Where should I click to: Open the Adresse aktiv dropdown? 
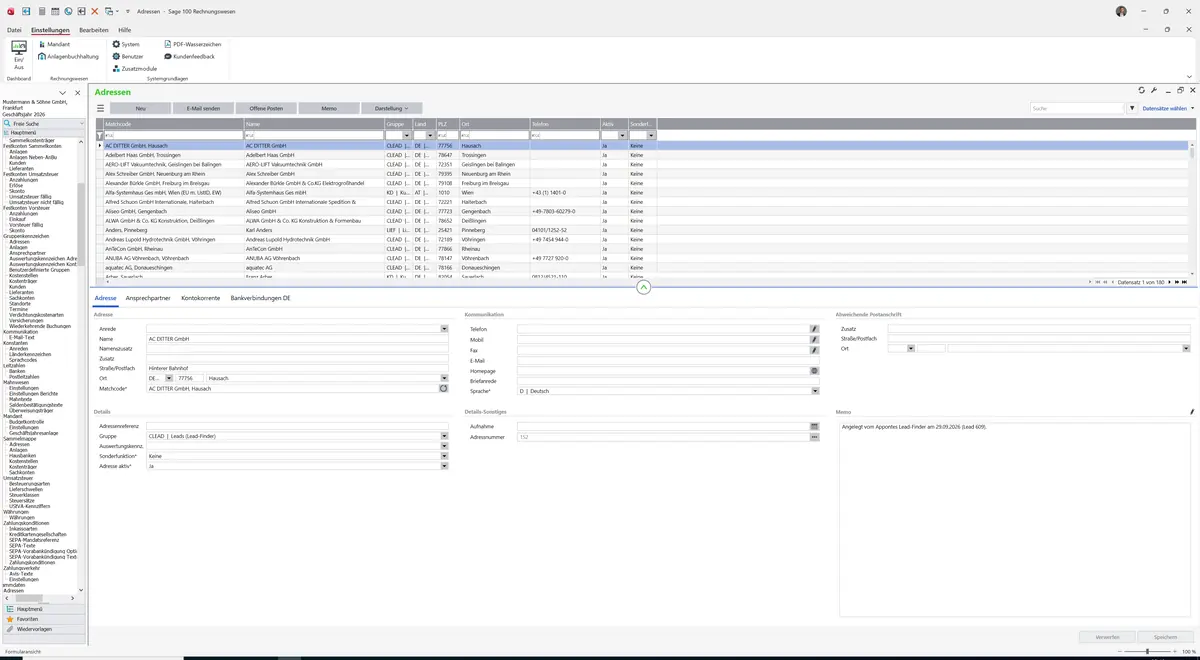click(x=444, y=466)
